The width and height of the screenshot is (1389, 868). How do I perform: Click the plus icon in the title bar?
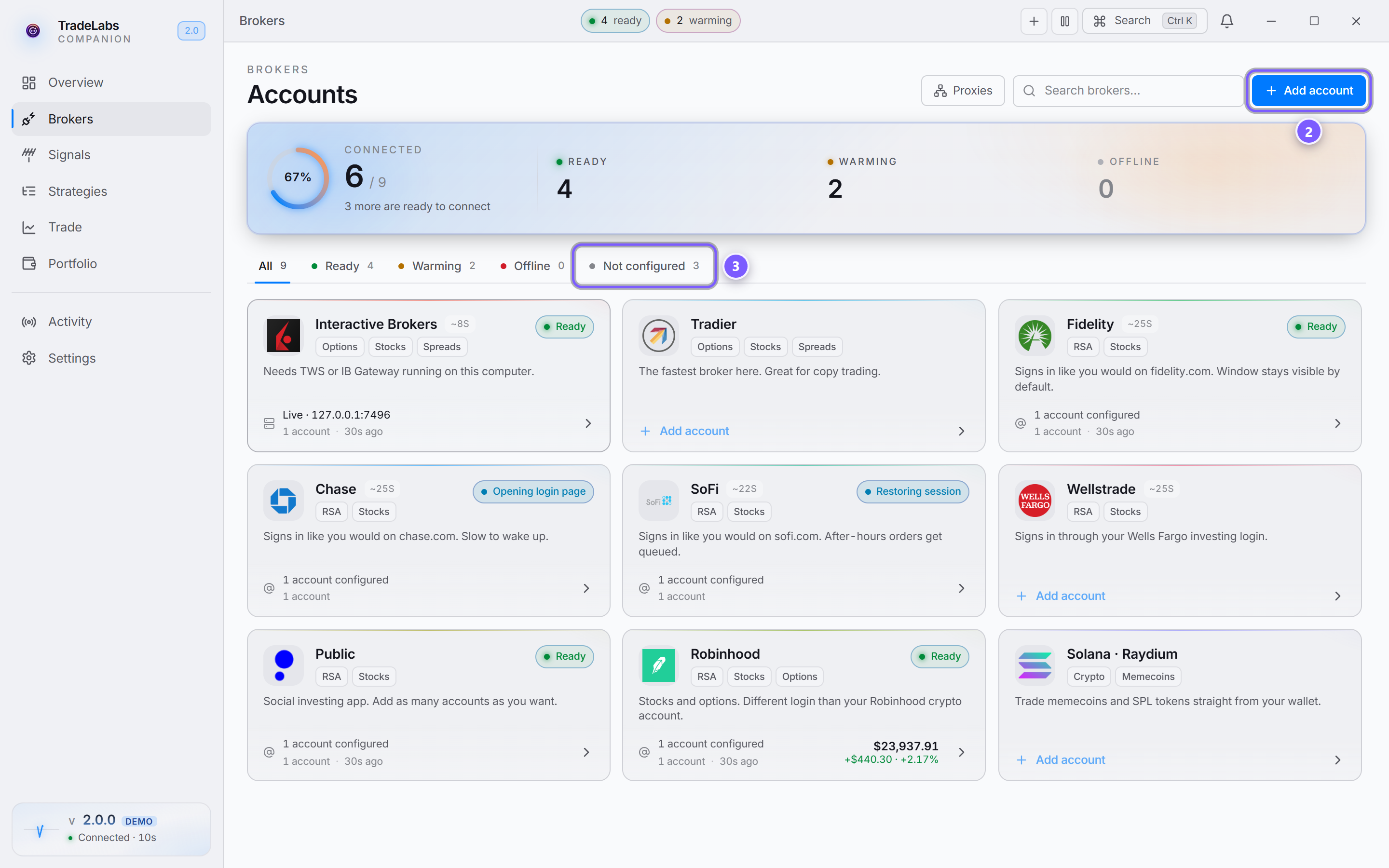1034,21
